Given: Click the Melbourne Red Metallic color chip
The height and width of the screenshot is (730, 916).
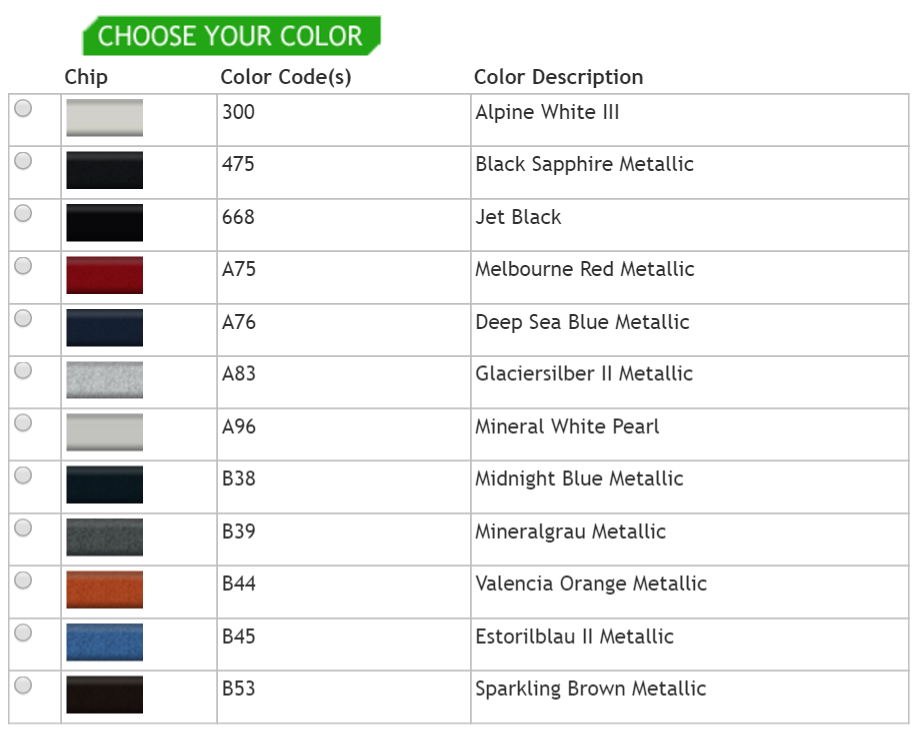Looking at the screenshot, I should pyautogui.click(x=104, y=275).
